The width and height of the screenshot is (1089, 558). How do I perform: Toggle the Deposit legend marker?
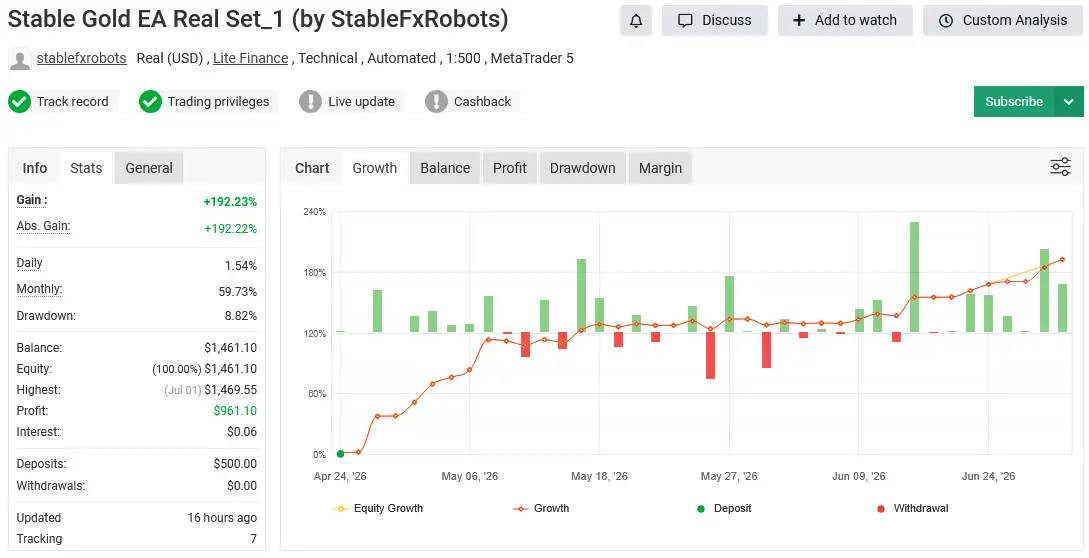[724, 509]
